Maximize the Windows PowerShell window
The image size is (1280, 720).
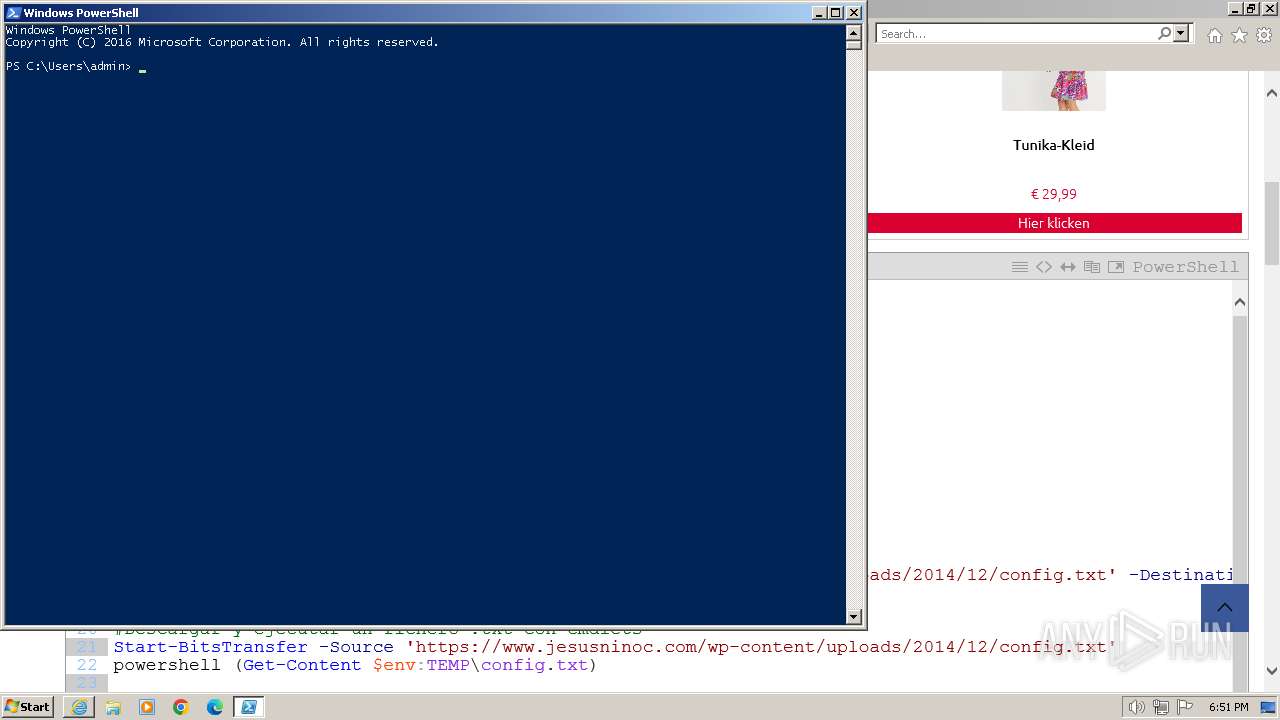836,13
